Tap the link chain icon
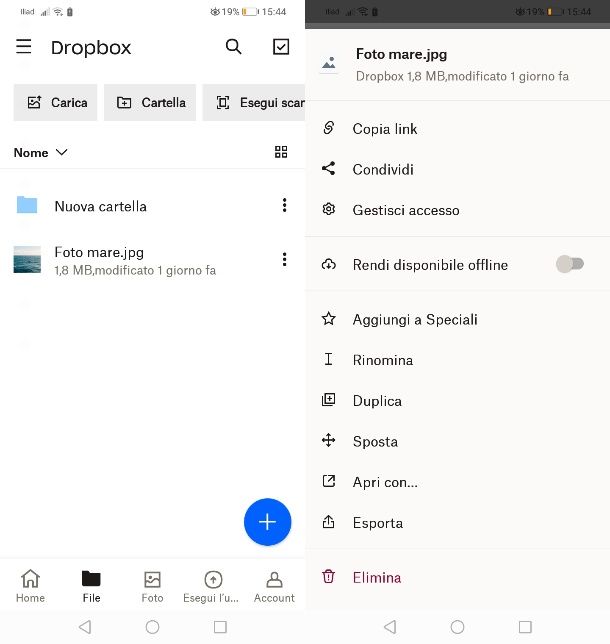The height and width of the screenshot is (644, 610). (329, 128)
